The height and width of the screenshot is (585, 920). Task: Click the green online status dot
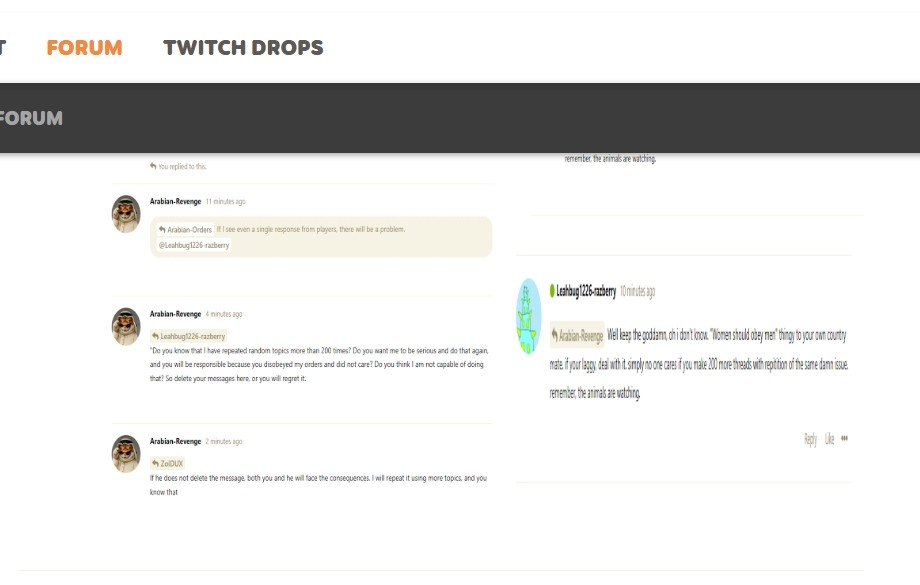click(552, 291)
